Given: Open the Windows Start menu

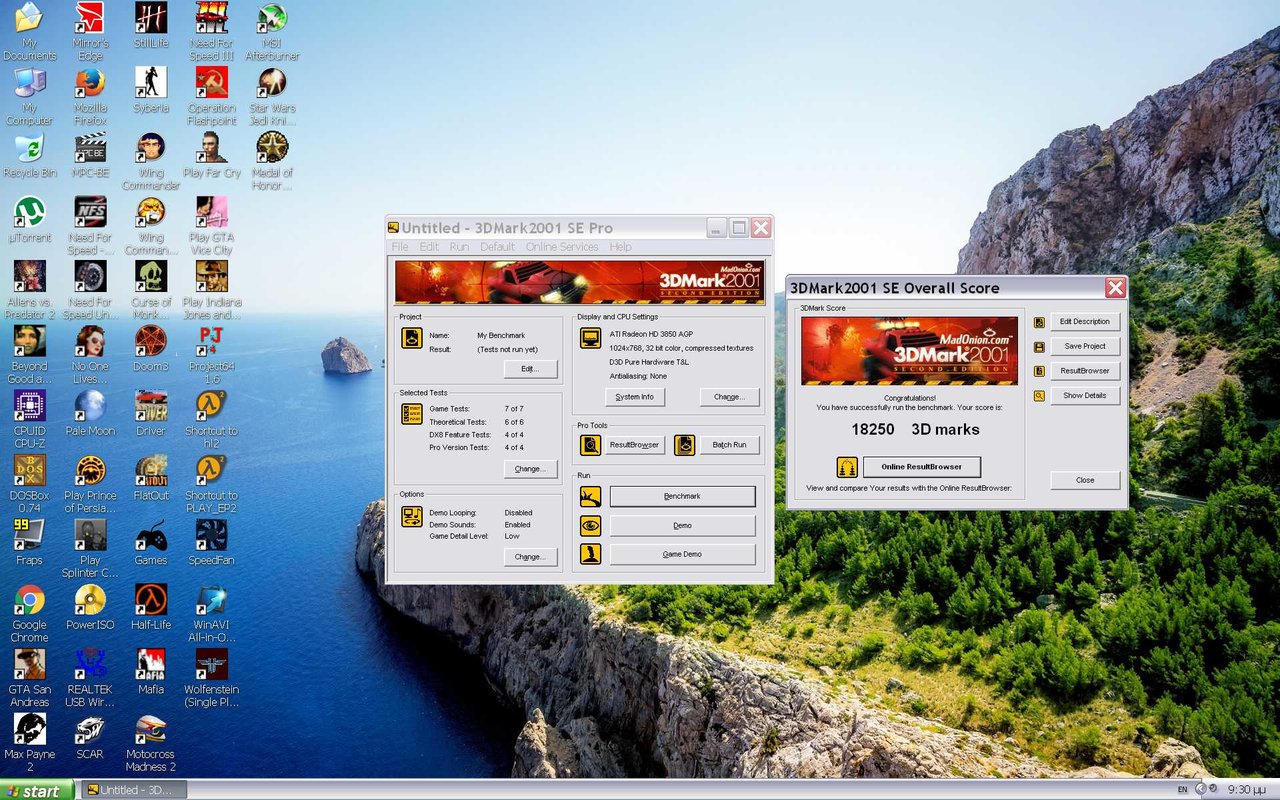Looking at the screenshot, I should coord(37,791).
